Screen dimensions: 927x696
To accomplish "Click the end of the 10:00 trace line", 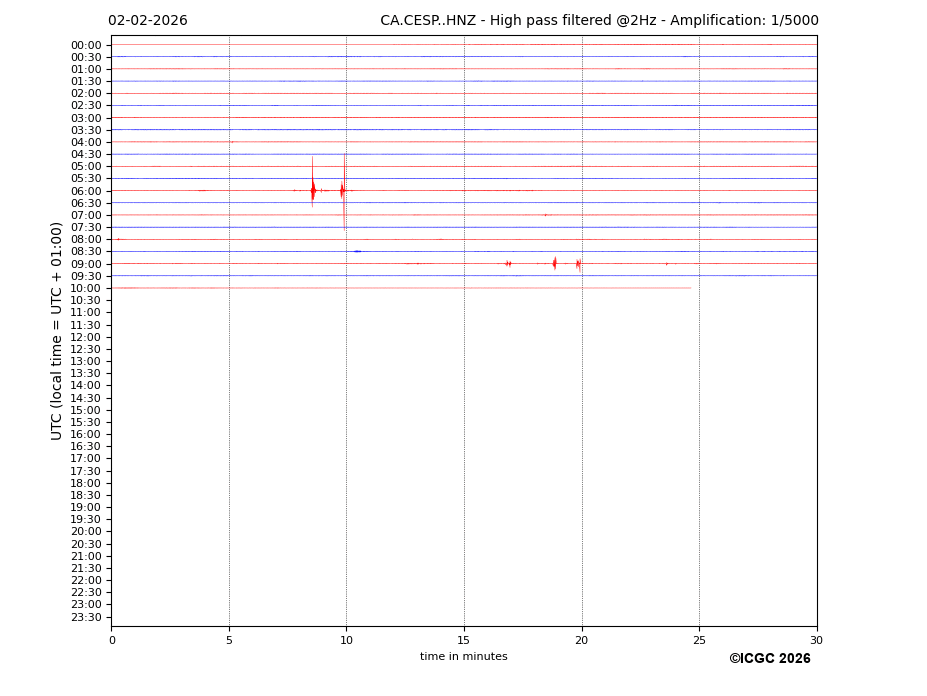I will (x=689, y=288).
